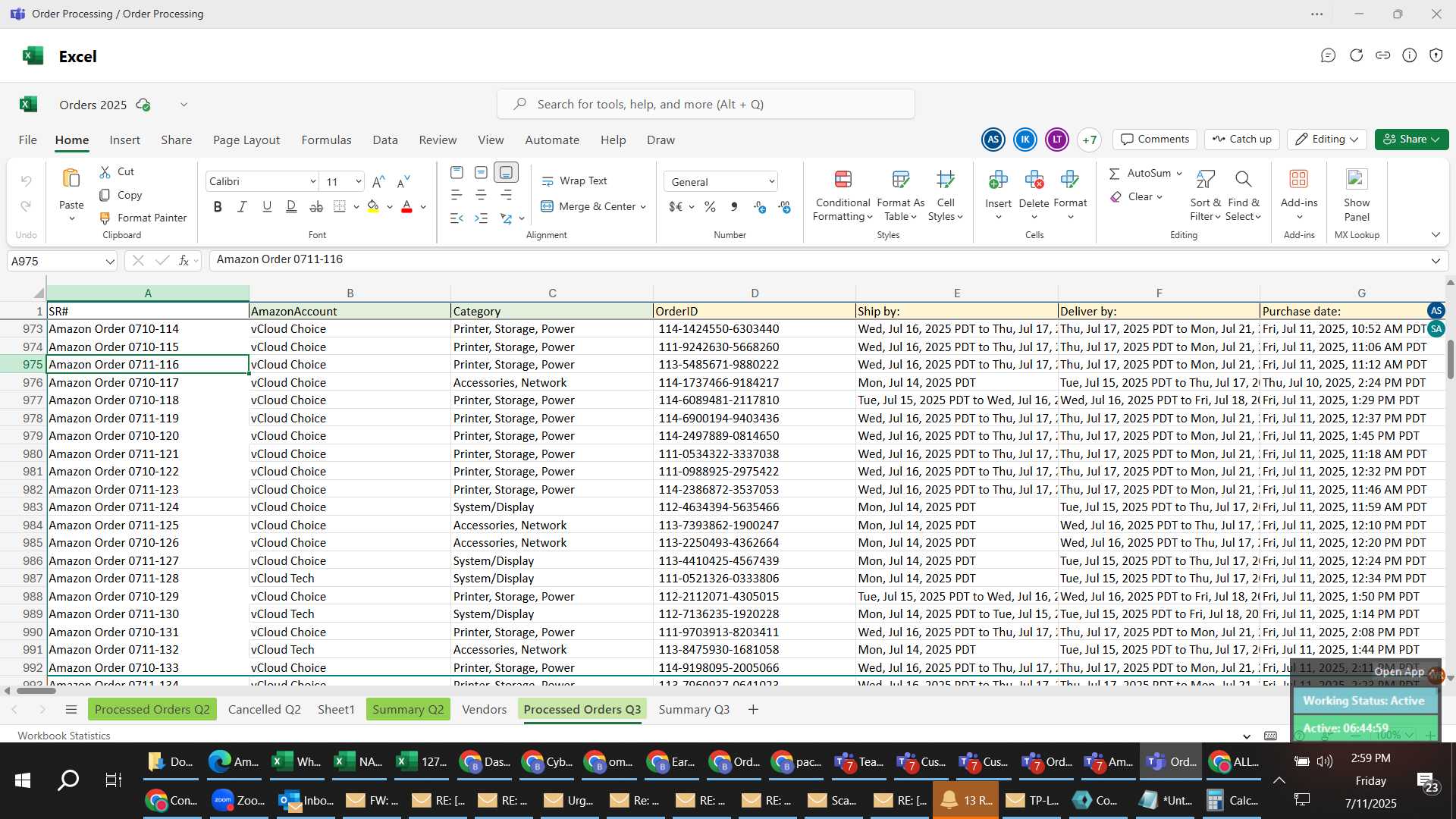Image resolution: width=1456 pixels, height=819 pixels.
Task: Open the font size dropdown
Action: click(x=358, y=181)
